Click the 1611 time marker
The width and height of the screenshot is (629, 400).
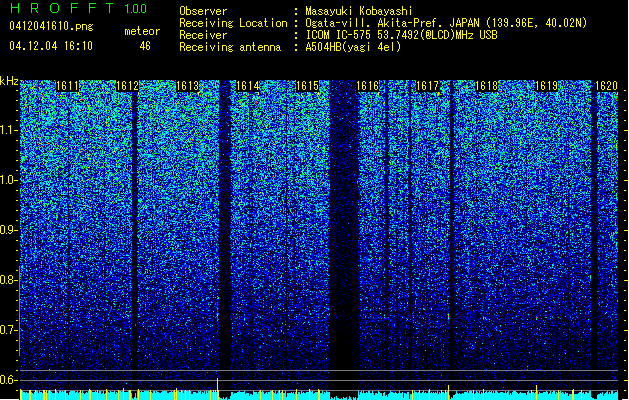click(67, 86)
